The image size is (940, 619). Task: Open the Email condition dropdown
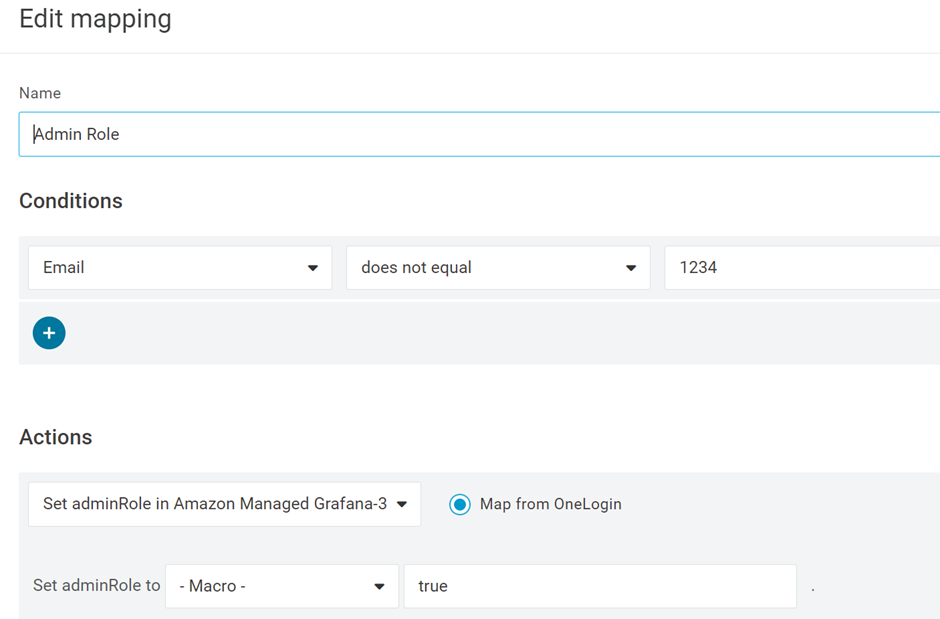coord(180,268)
